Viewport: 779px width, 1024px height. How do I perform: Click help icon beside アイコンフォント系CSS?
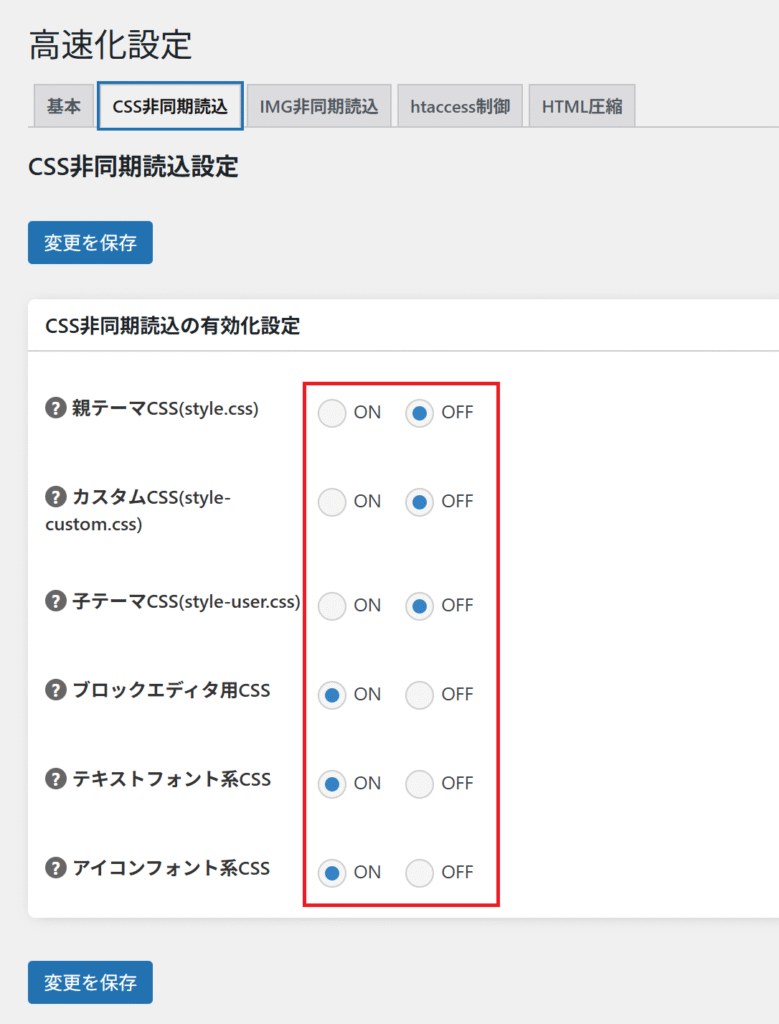click(x=56, y=868)
